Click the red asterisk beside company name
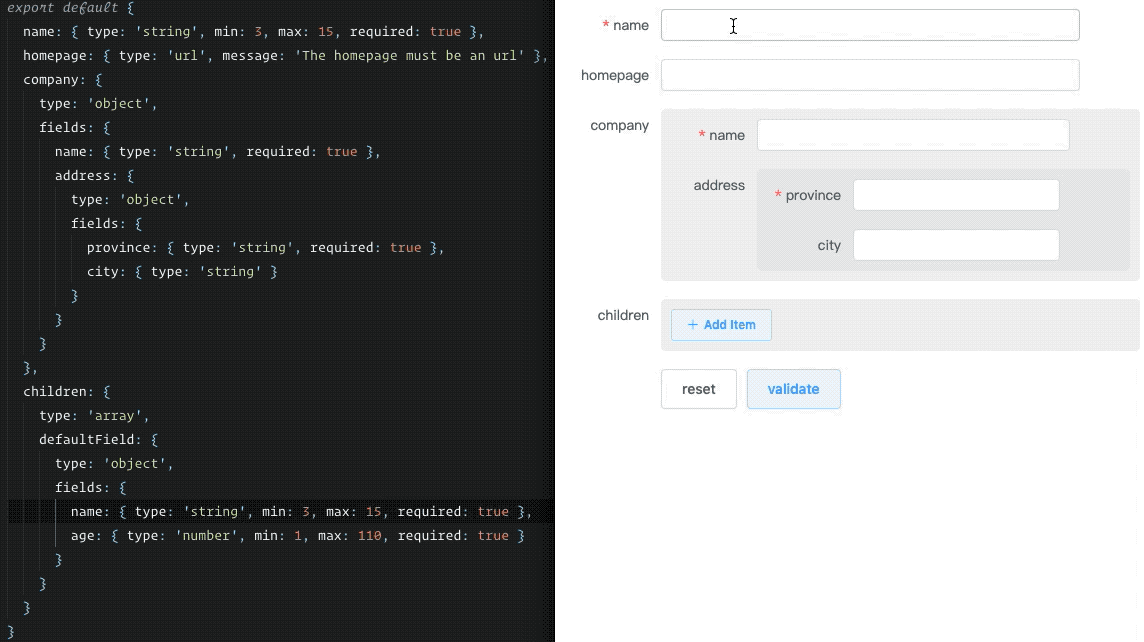The height and width of the screenshot is (642, 1144). pyautogui.click(x=702, y=135)
